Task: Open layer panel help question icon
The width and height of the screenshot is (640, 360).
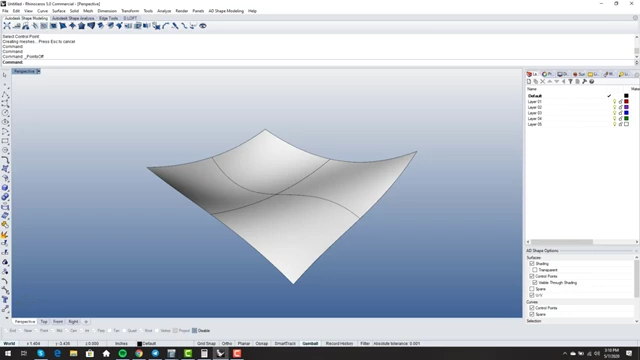Action: (591, 82)
